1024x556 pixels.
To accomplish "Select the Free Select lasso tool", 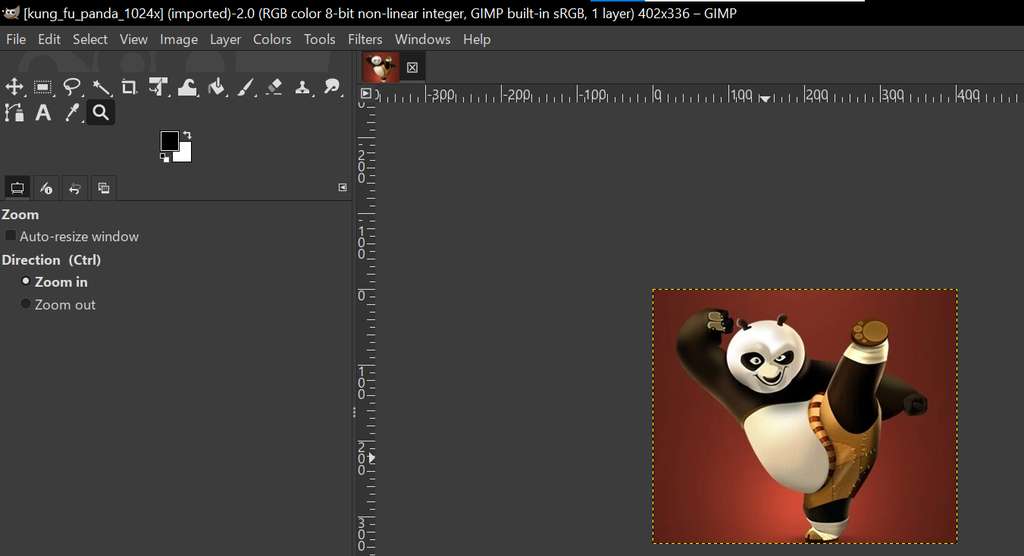I will coord(72,87).
